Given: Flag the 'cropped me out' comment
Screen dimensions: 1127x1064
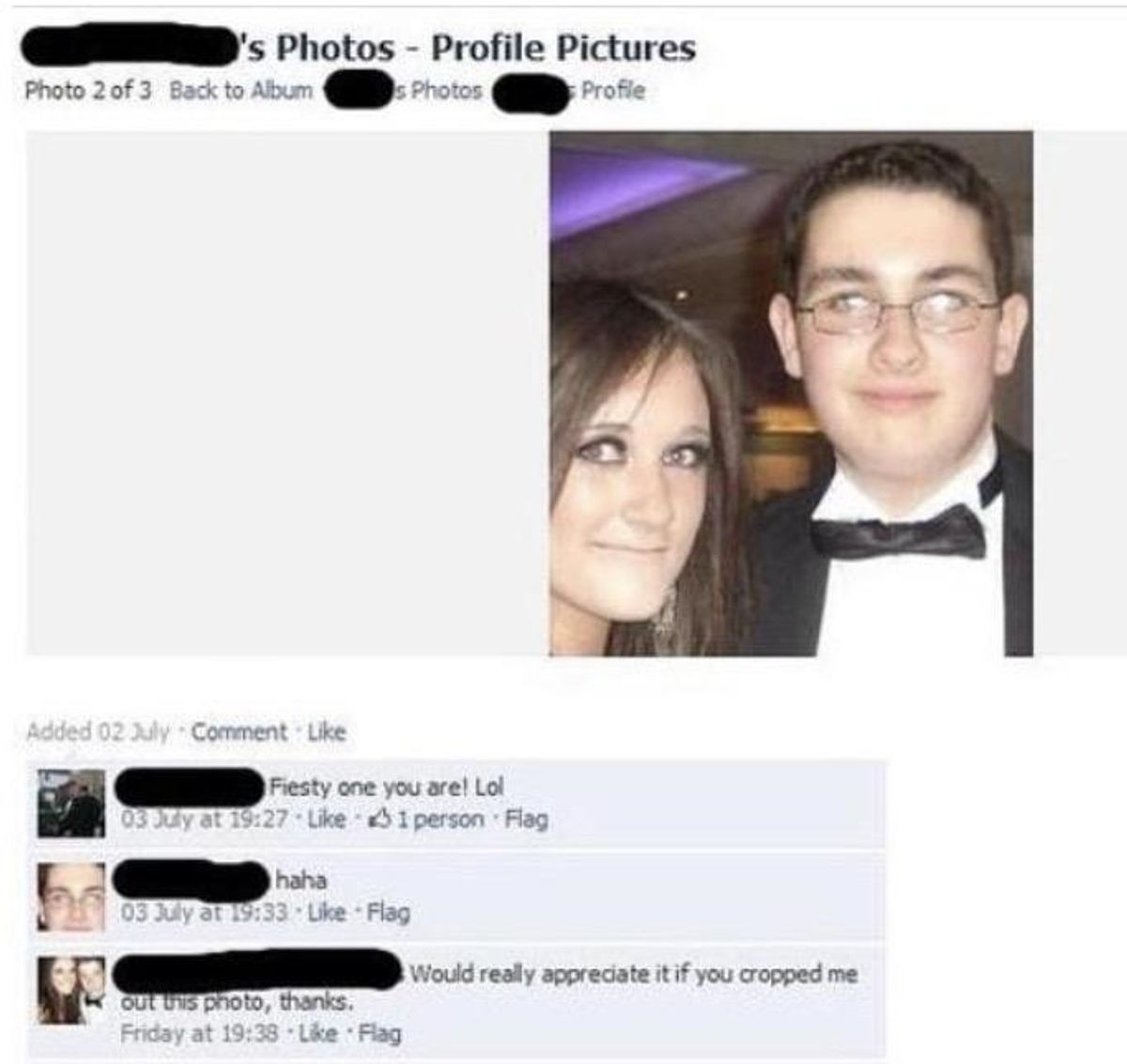Looking at the screenshot, I should pos(379,1033).
